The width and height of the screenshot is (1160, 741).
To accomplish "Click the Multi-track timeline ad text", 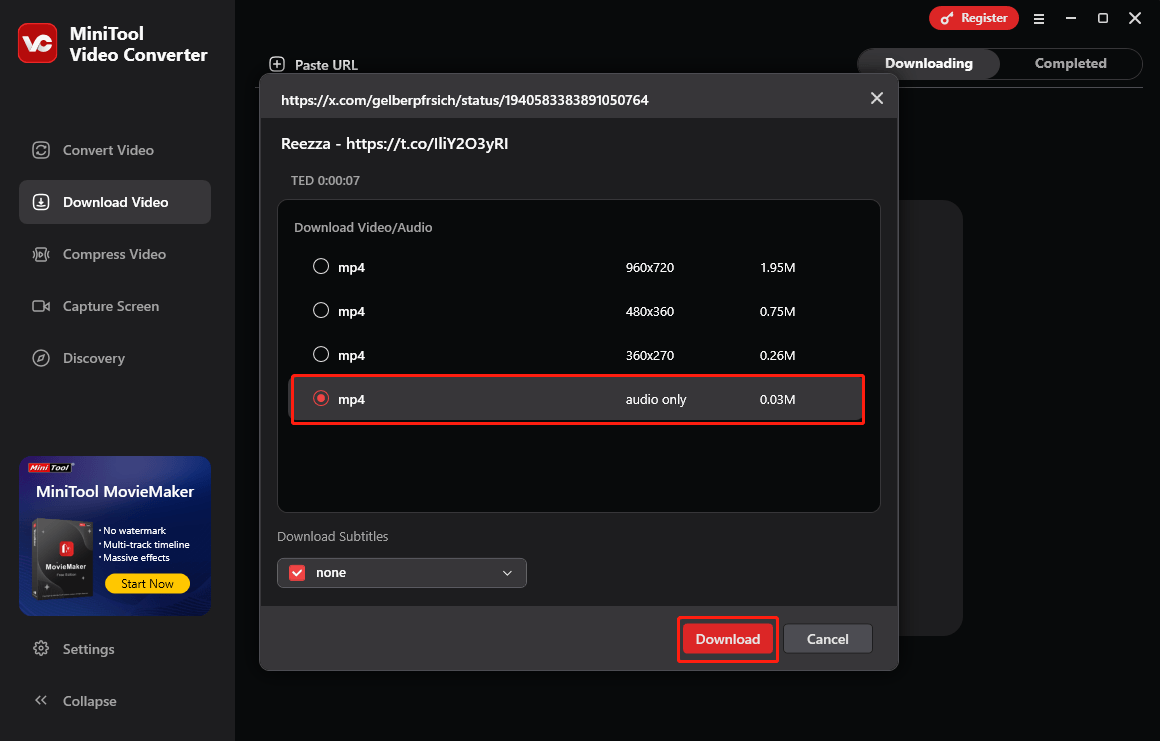I will [x=146, y=544].
